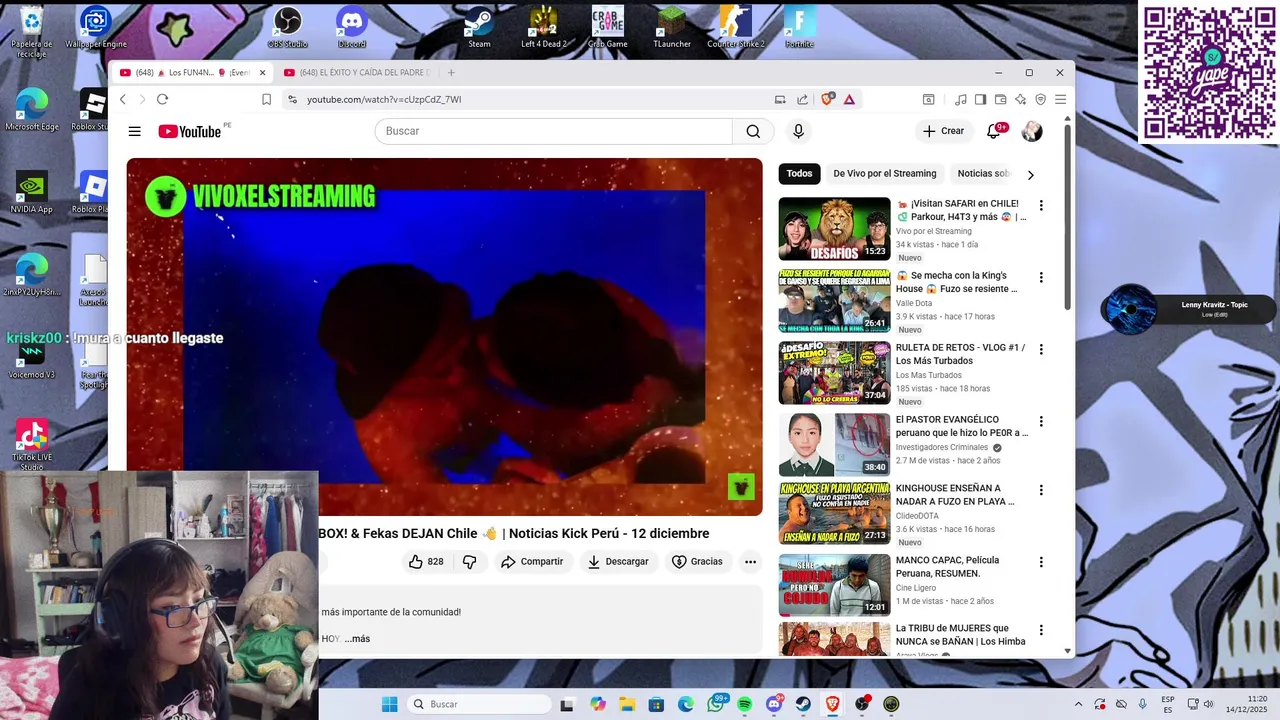Bookmark this page in the address bar
Screen dimensions: 1280x720
coord(266,99)
